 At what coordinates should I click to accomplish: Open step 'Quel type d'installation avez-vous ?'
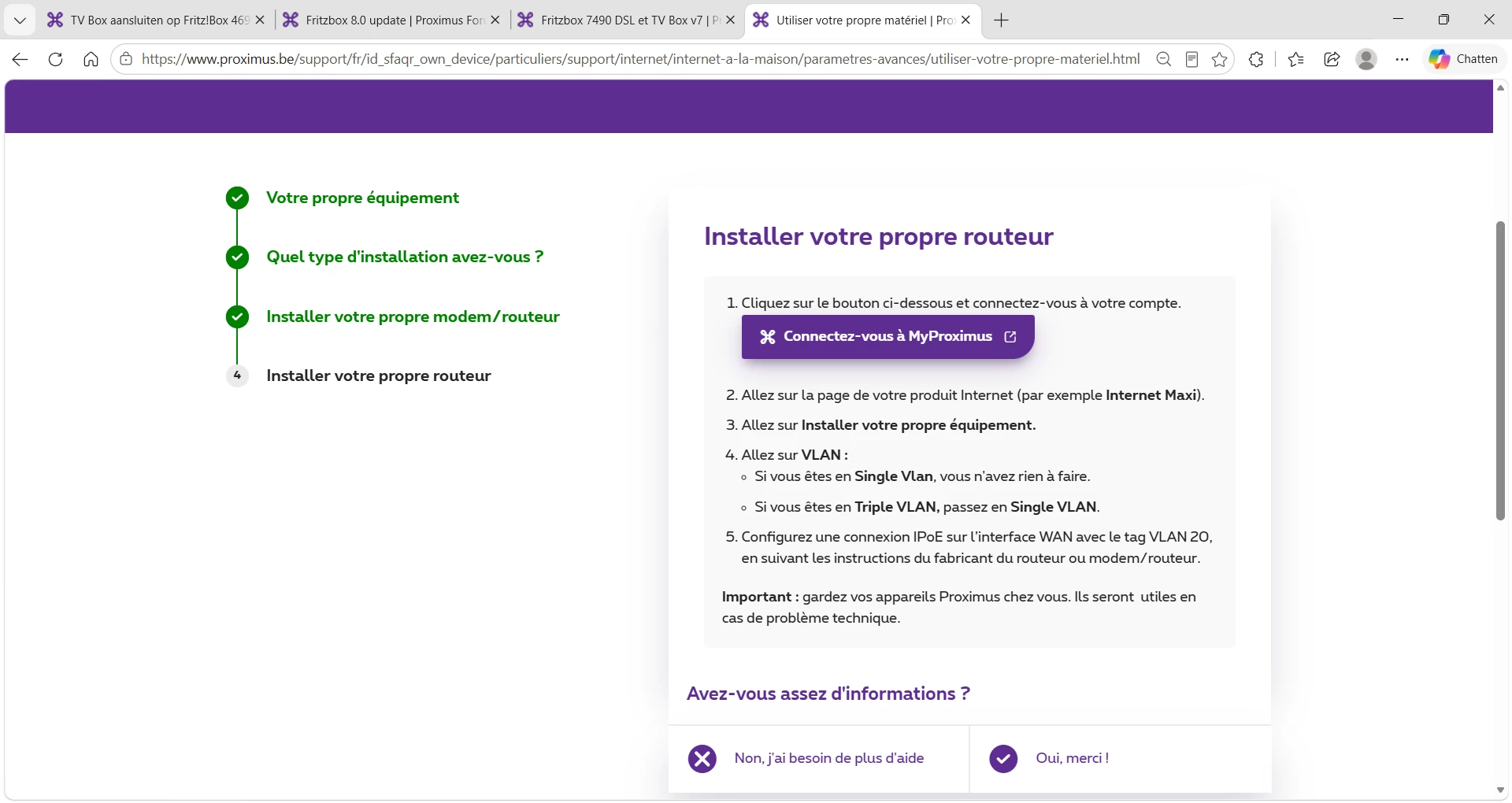405,257
